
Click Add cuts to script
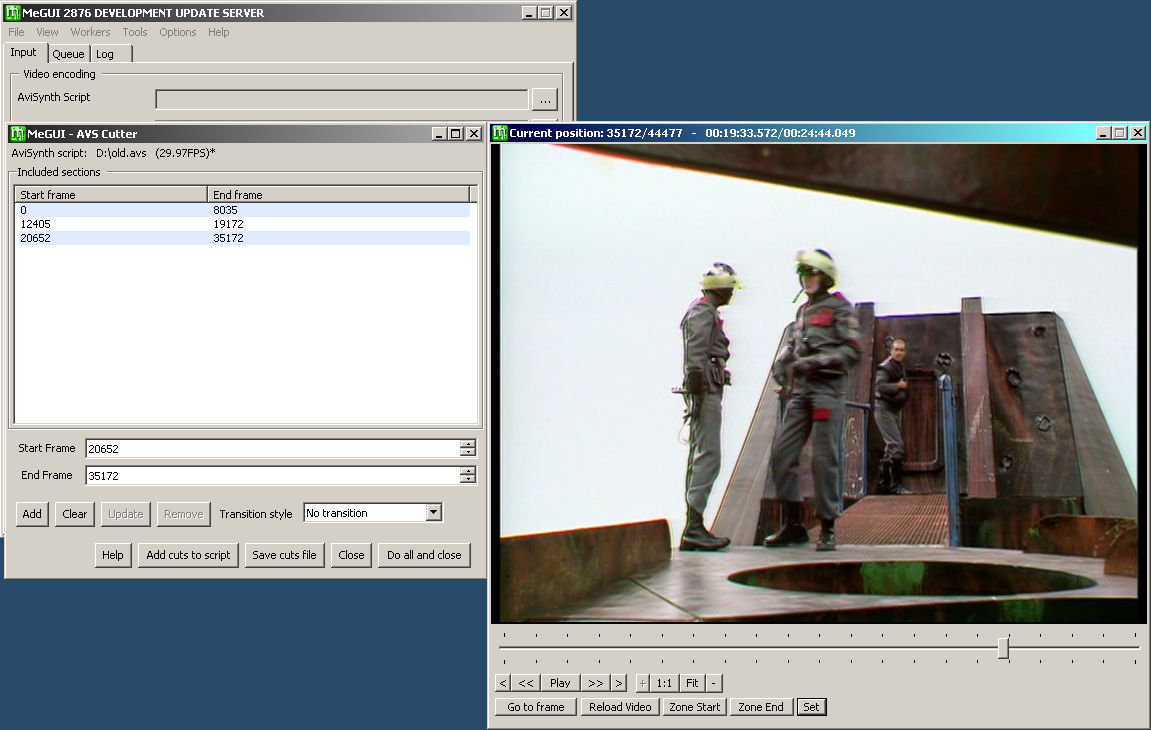tap(188, 555)
